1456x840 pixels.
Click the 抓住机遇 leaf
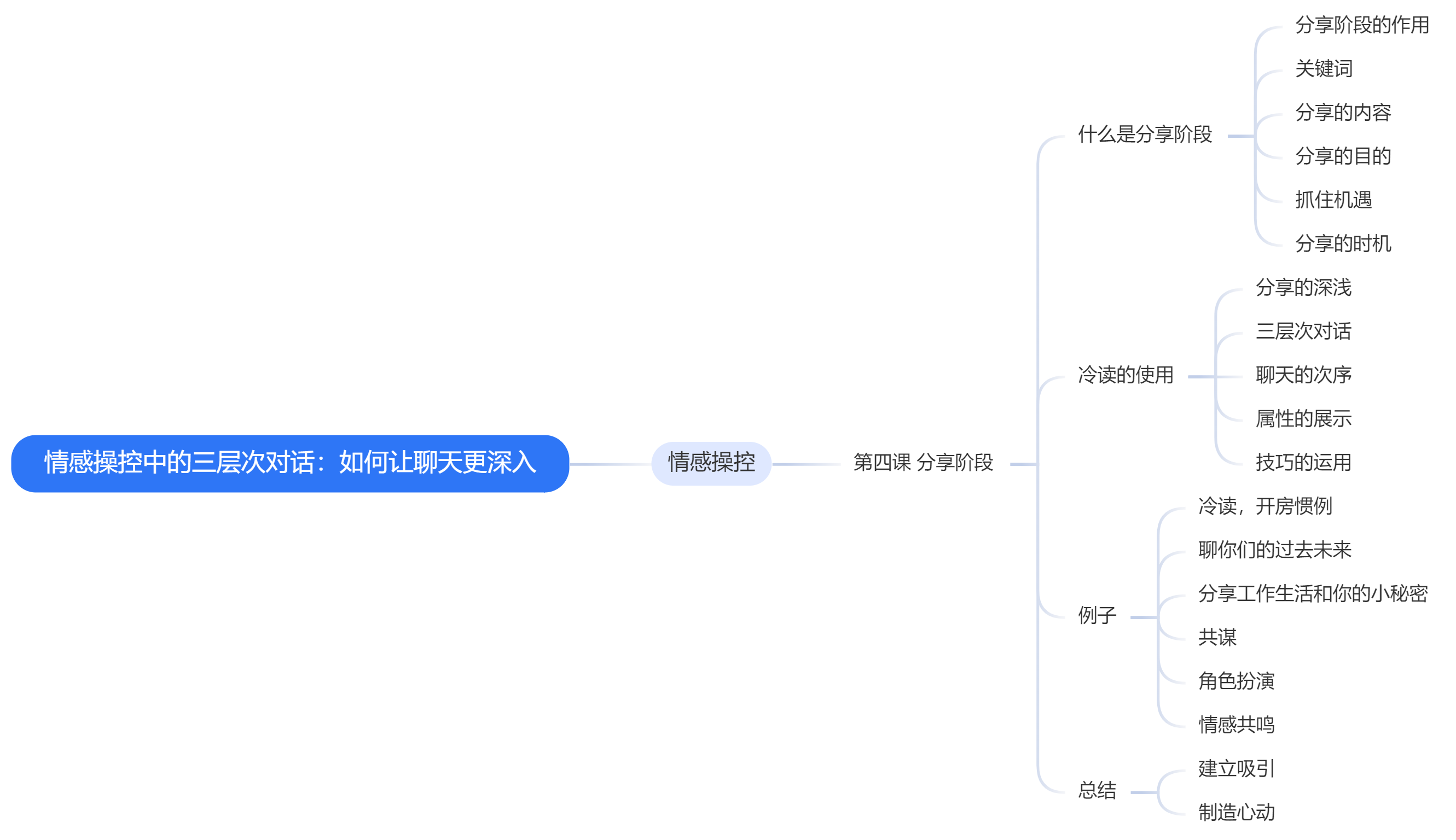(x=1333, y=201)
